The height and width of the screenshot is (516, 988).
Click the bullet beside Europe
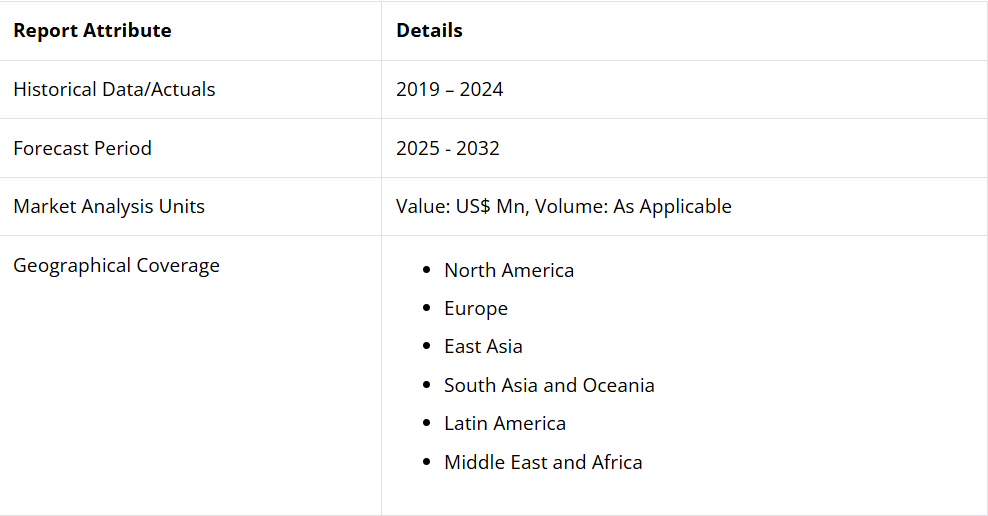[x=427, y=308]
